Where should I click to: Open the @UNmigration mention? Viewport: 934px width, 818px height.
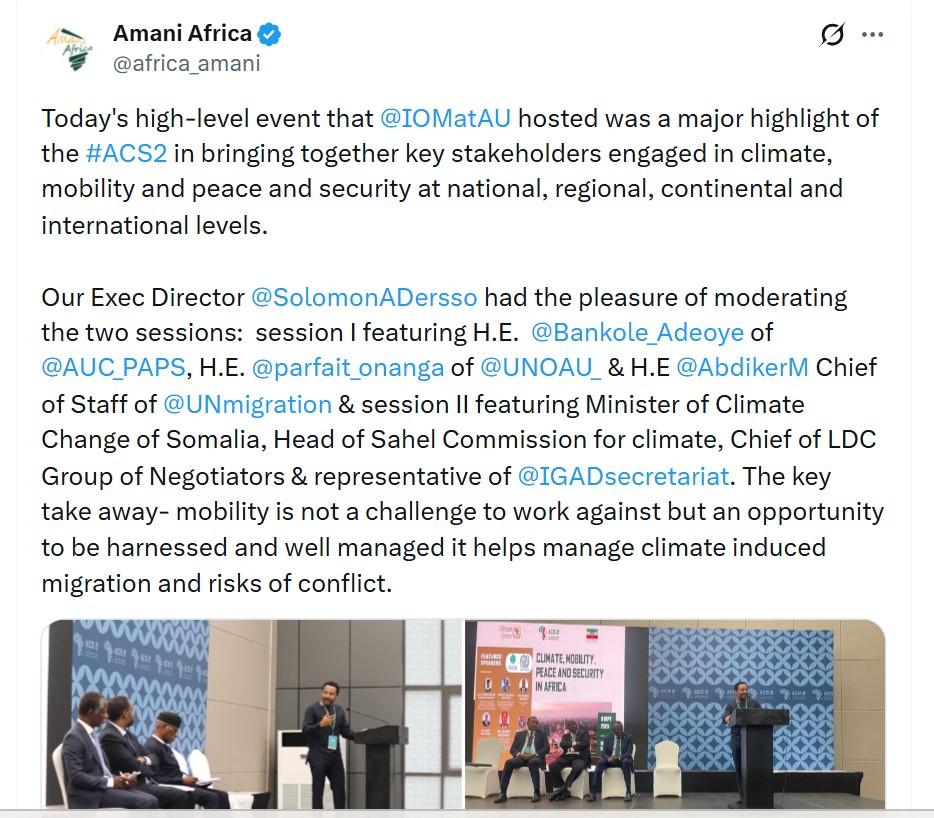point(247,404)
